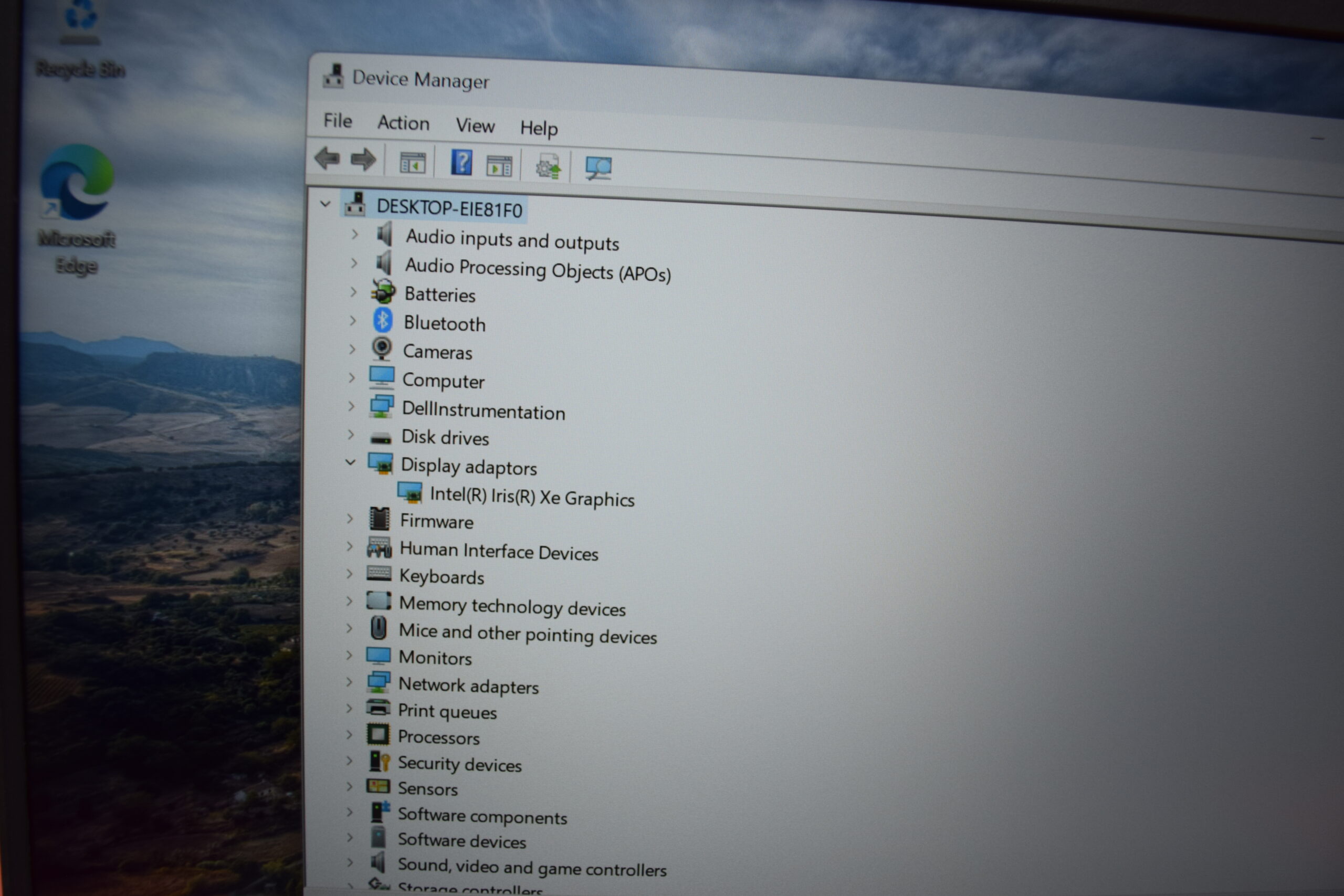
Task: Select the Software components label
Action: pos(483,816)
